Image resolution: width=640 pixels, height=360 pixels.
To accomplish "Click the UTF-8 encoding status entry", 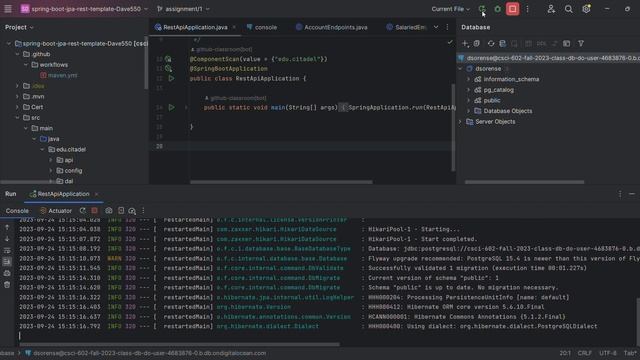I will [607, 353].
